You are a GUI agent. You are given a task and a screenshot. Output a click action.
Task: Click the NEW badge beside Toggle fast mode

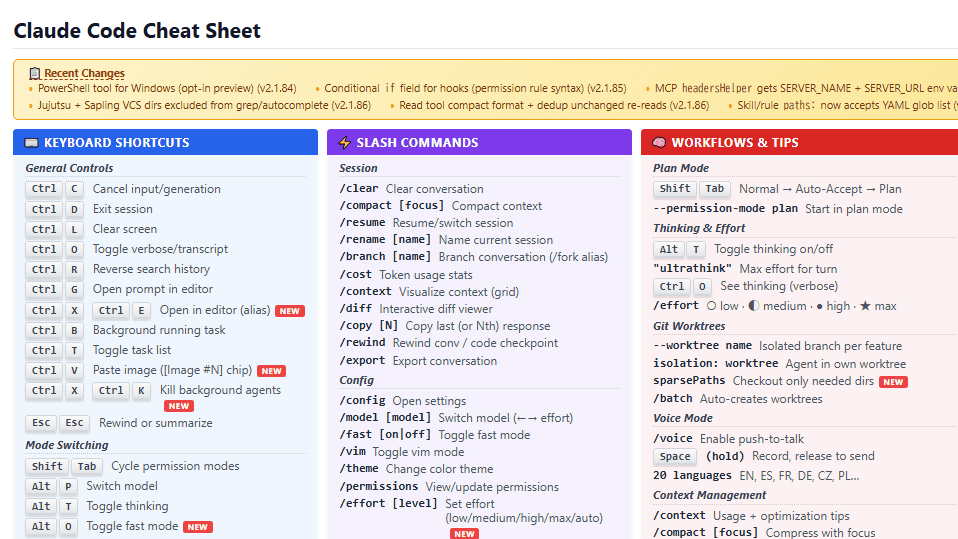pos(198,527)
